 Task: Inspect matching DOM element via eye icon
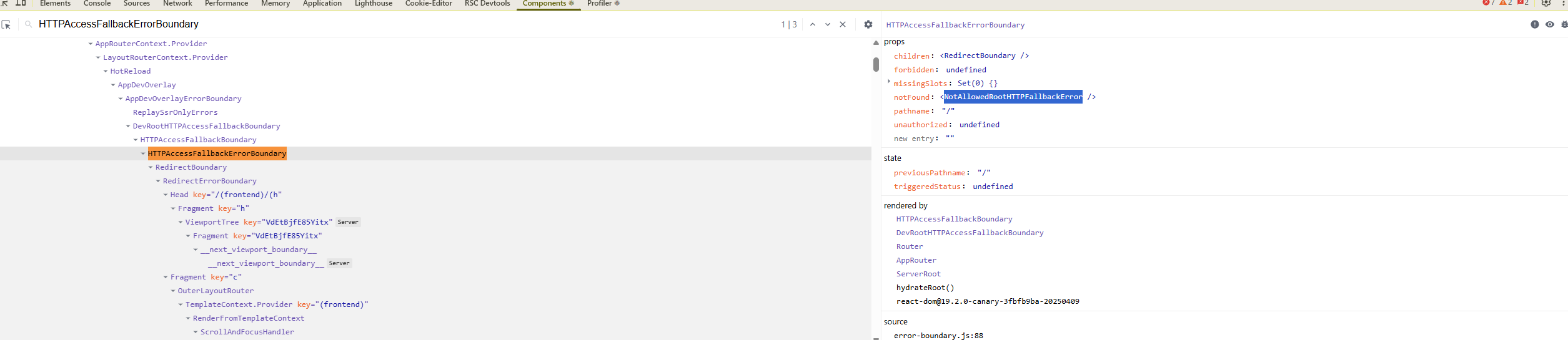tap(1549, 24)
